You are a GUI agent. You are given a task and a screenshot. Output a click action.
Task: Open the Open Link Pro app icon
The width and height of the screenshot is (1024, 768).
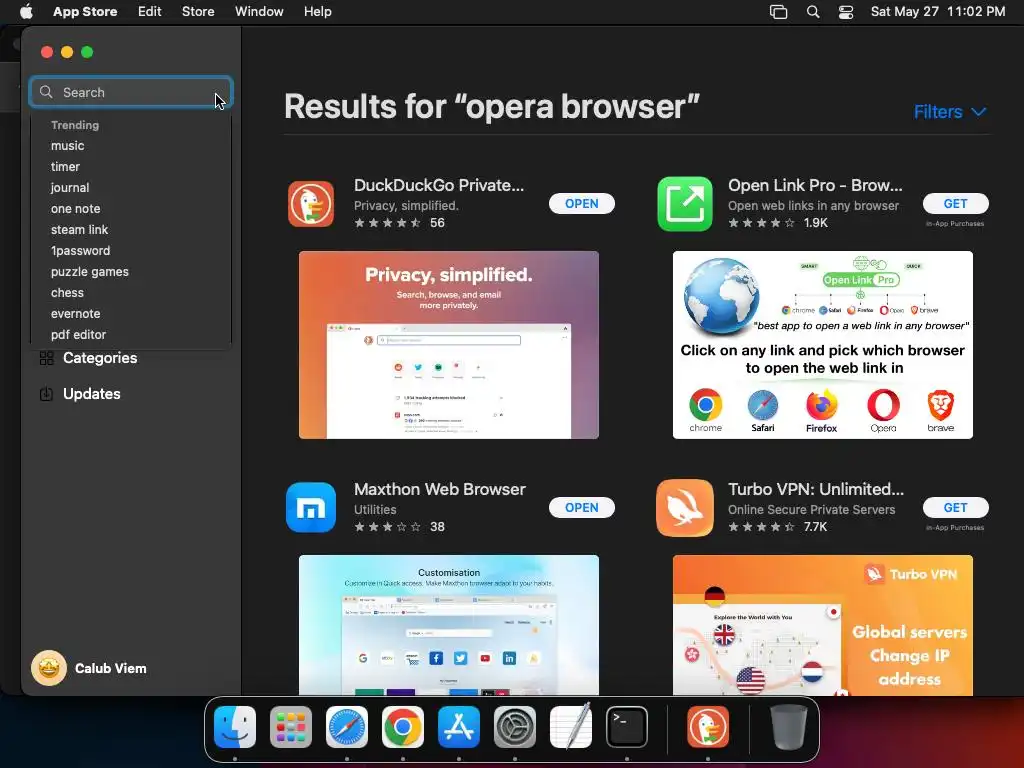(684, 204)
